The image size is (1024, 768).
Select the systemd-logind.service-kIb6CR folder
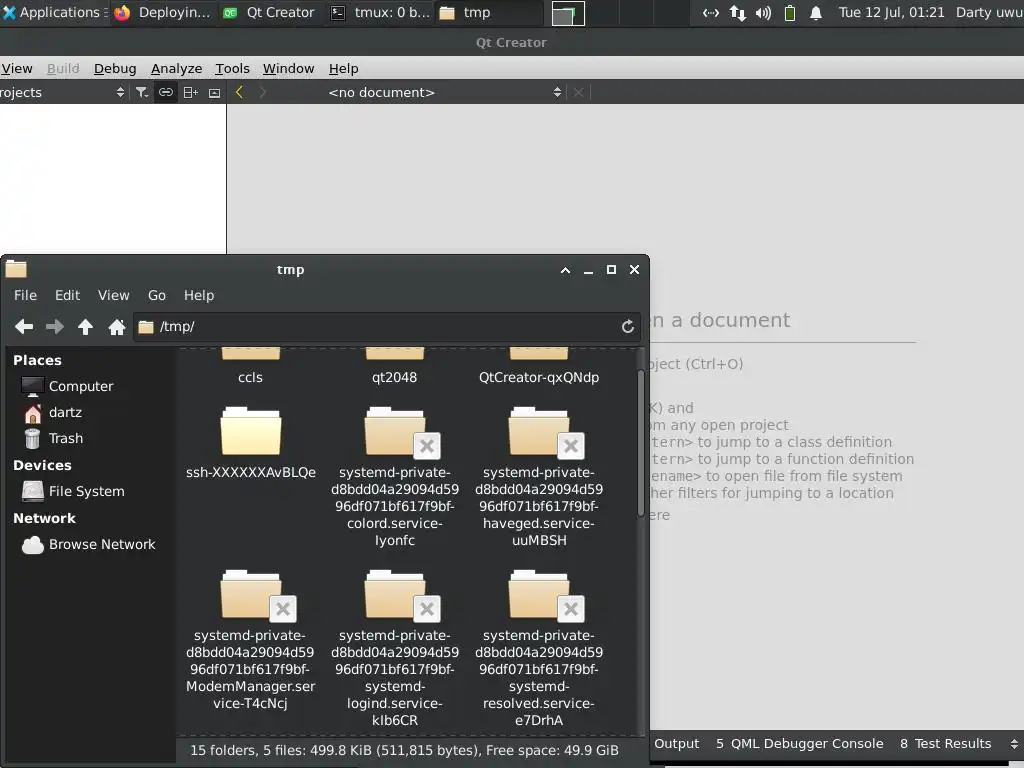tap(394, 649)
